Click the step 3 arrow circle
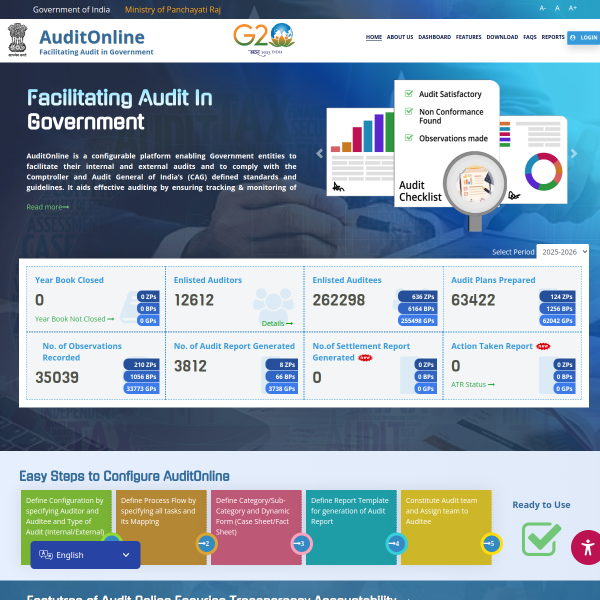This screenshot has height=600, width=600. point(302,543)
